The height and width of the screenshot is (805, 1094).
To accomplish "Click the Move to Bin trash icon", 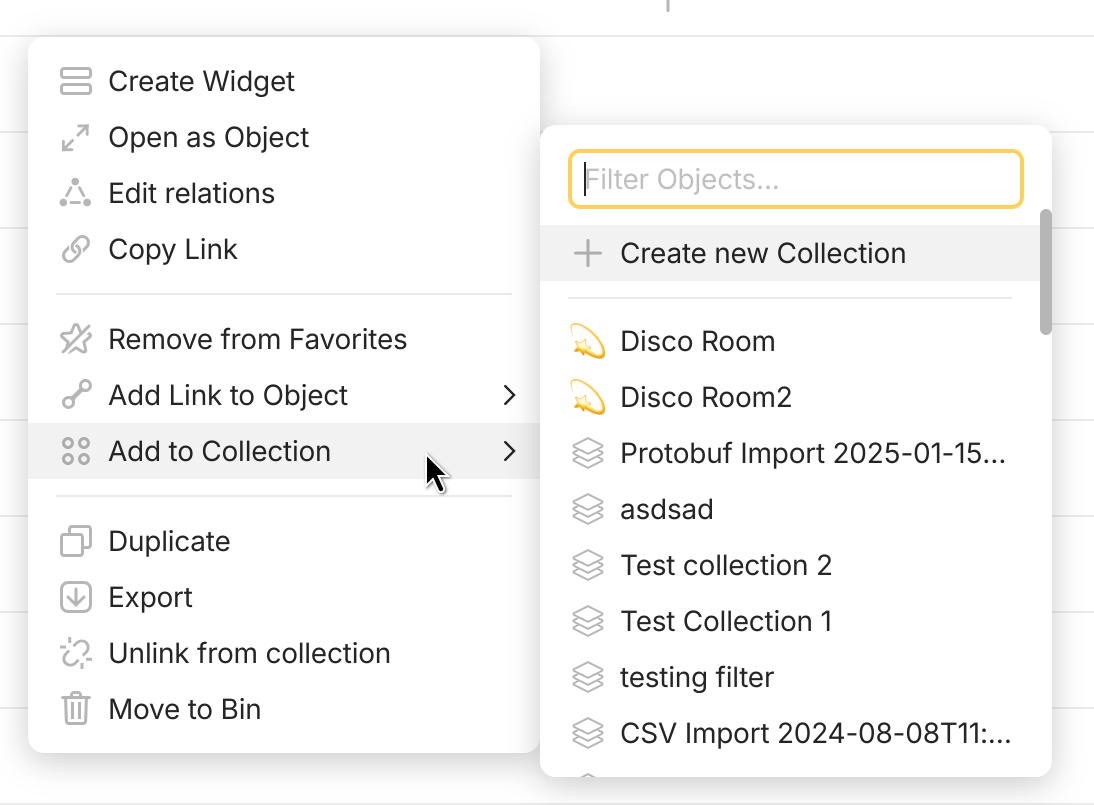I will coord(76,710).
